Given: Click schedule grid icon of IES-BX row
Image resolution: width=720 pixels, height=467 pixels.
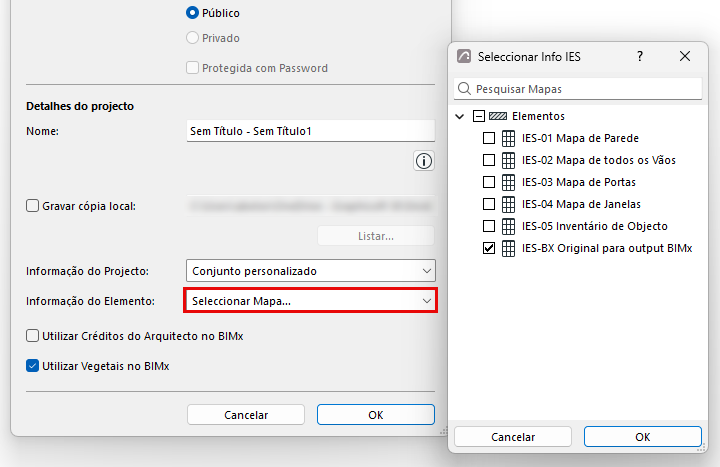Looking at the screenshot, I should pos(508,248).
